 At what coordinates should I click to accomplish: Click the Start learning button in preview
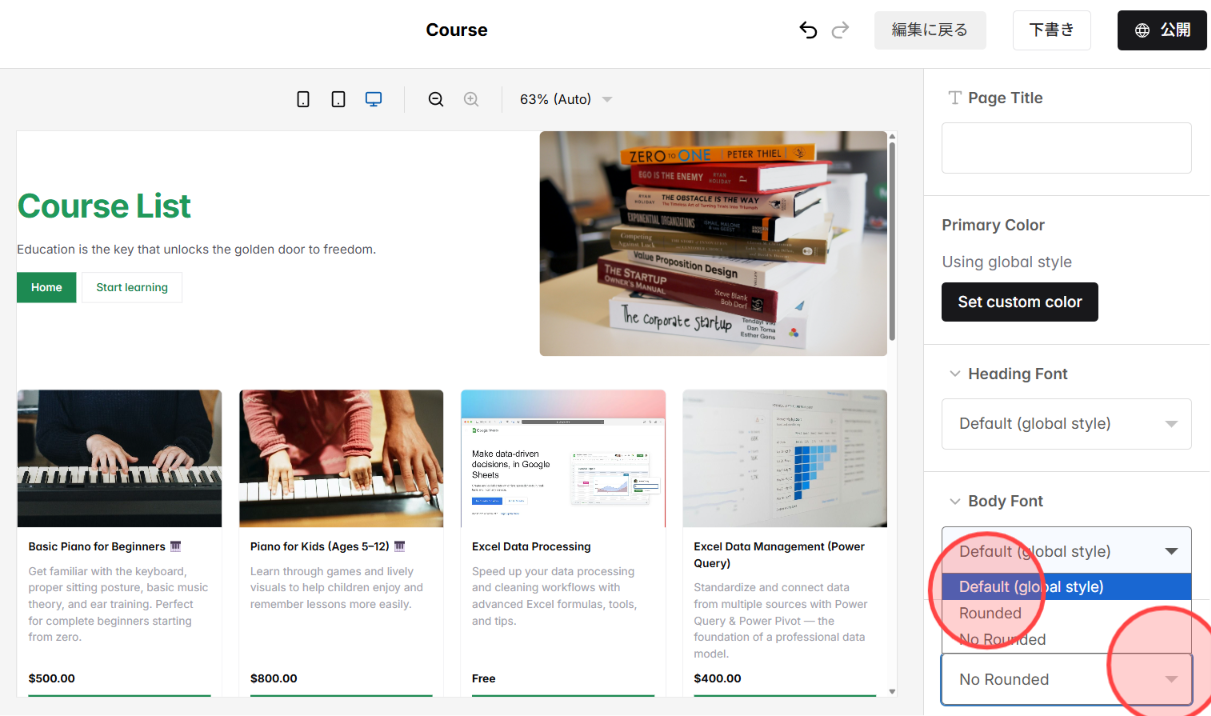(132, 287)
